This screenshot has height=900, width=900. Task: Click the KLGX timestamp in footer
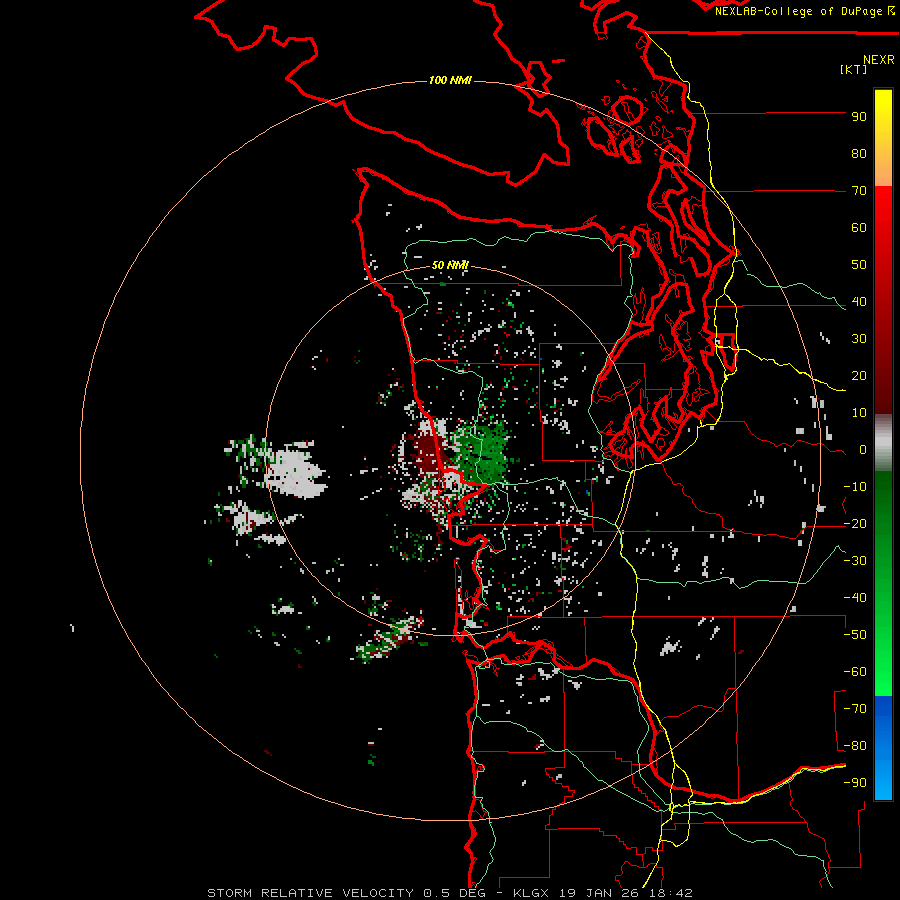pos(603,893)
